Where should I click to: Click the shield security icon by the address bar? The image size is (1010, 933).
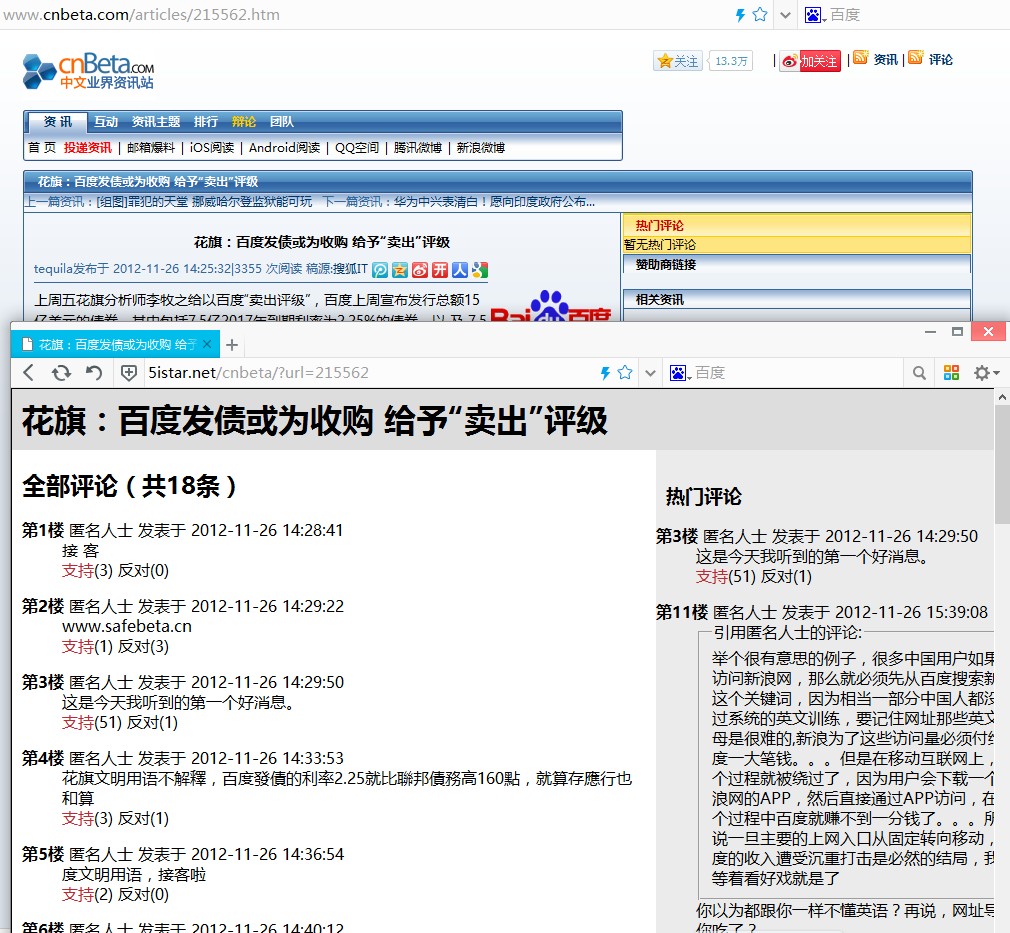click(x=129, y=373)
